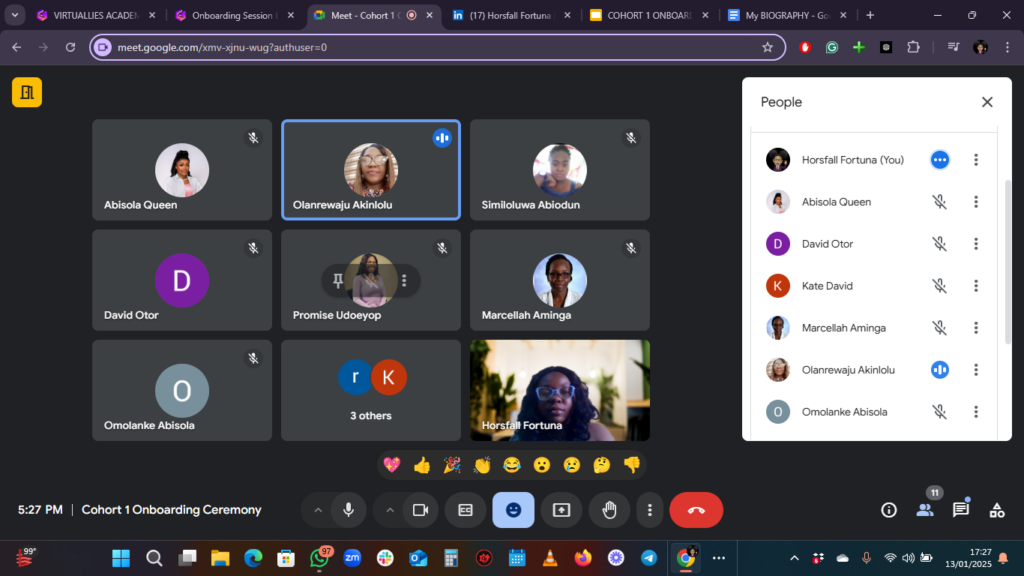
Task: Expand the audio settings chevron
Action: click(x=318, y=510)
